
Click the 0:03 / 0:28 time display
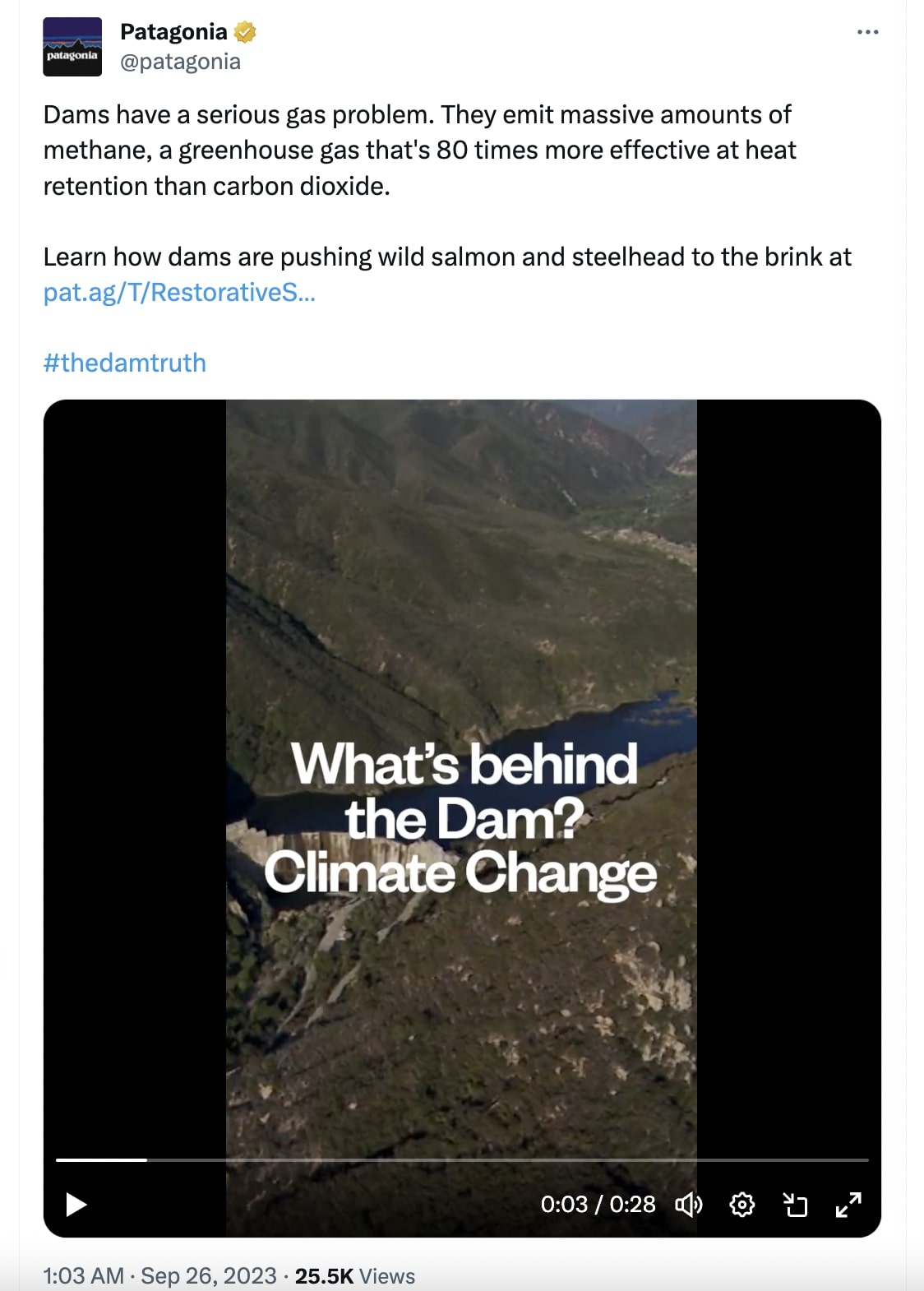pos(598,1205)
